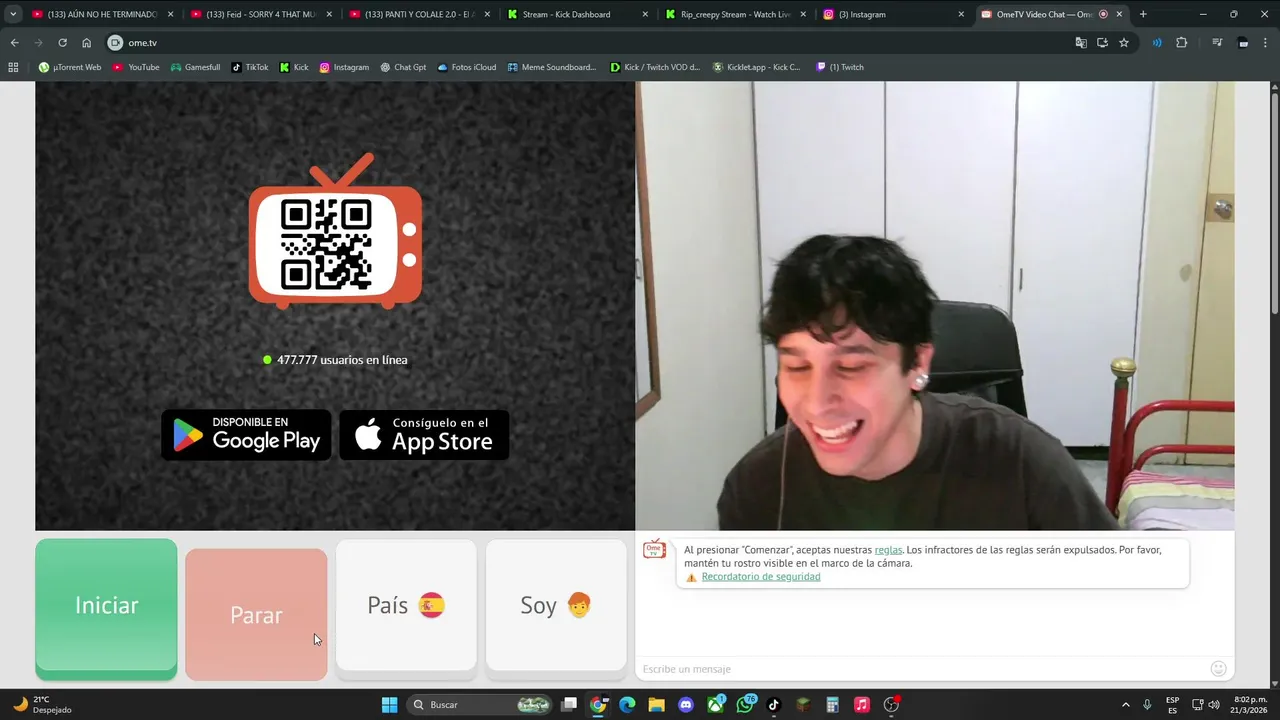
Task: Go back in browser history
Action: (14, 43)
